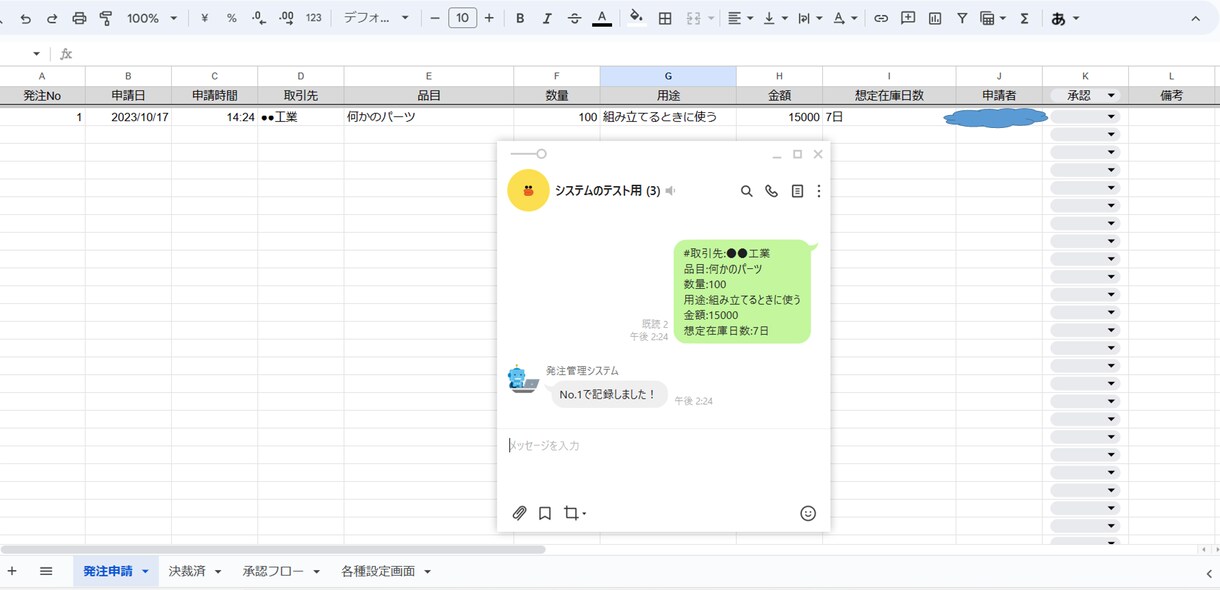Viewport: 1220px width, 590px height.
Task: Increase decimal places
Action: tap(286, 18)
